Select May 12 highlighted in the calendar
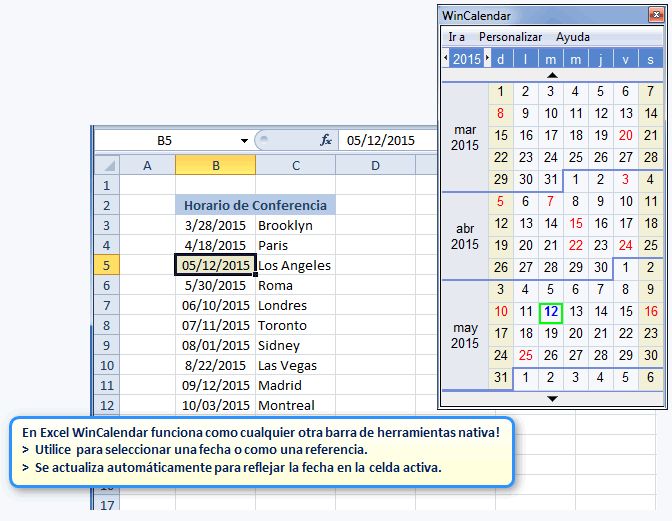This screenshot has width=672, height=521. pyautogui.click(x=551, y=312)
